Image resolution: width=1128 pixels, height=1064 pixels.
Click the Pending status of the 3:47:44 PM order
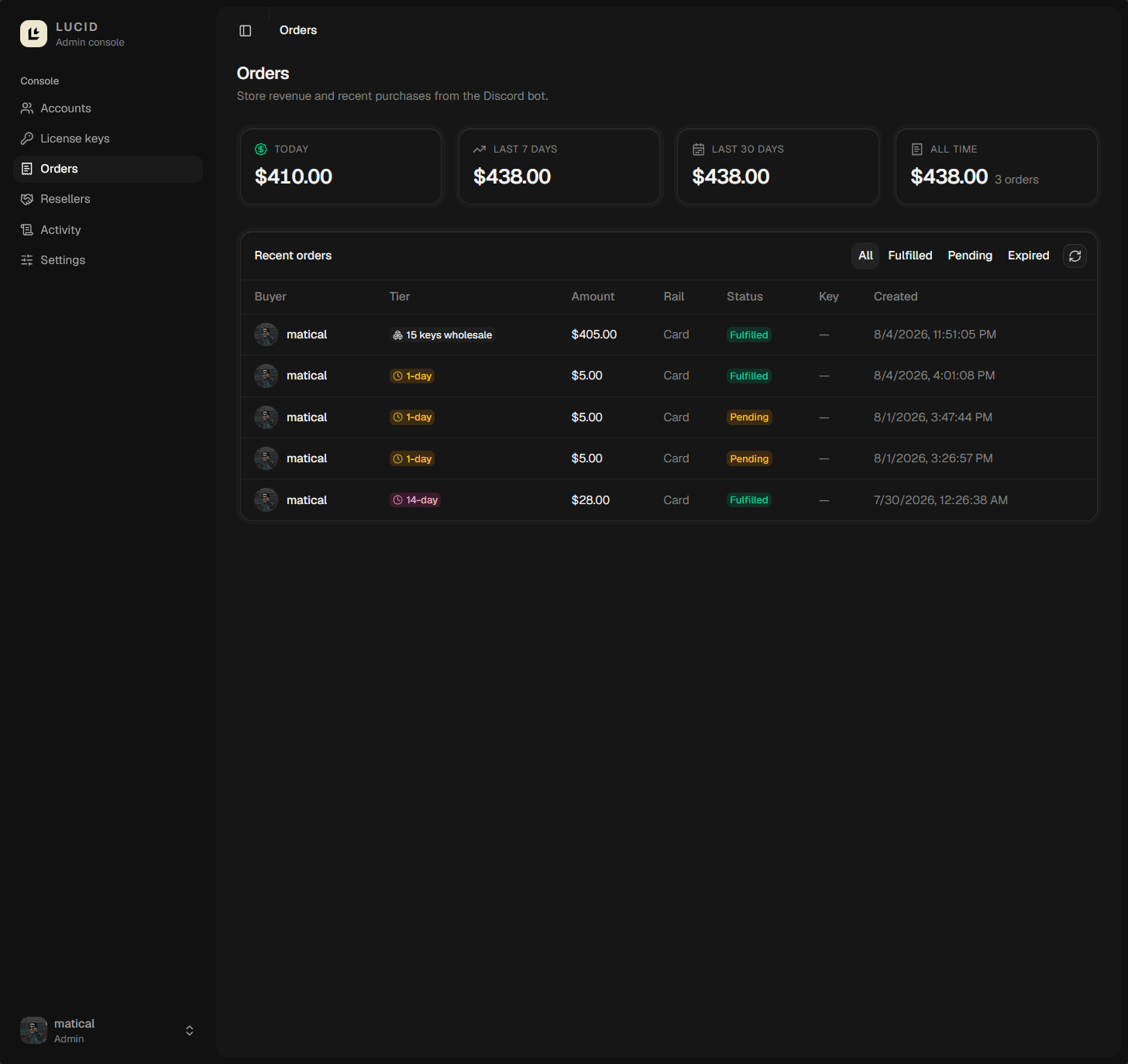tap(749, 417)
